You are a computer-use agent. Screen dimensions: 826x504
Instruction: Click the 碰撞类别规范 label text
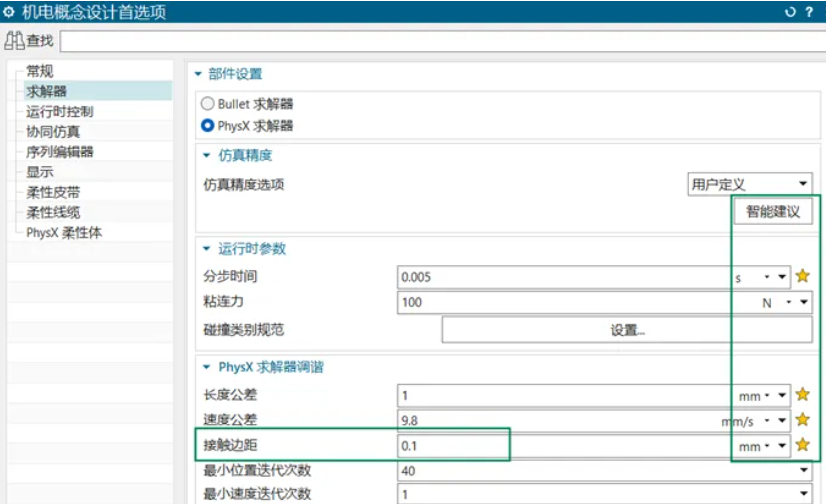click(243, 330)
